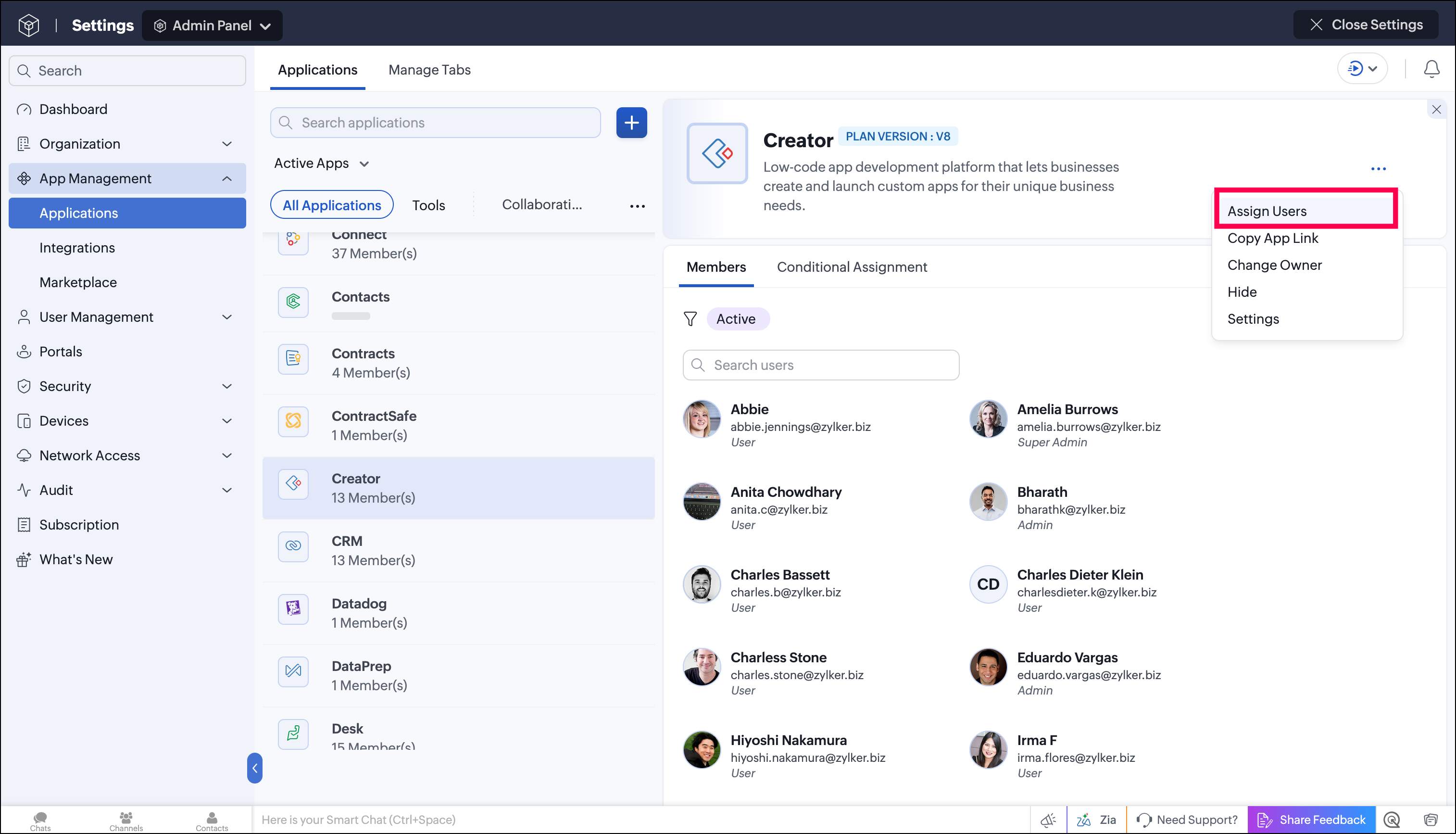Close the Creator details panel
1456x834 pixels.
coord(1436,109)
